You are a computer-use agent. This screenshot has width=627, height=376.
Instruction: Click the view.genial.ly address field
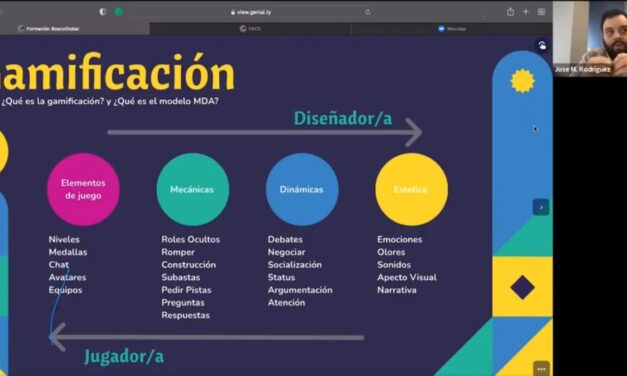coord(251,12)
